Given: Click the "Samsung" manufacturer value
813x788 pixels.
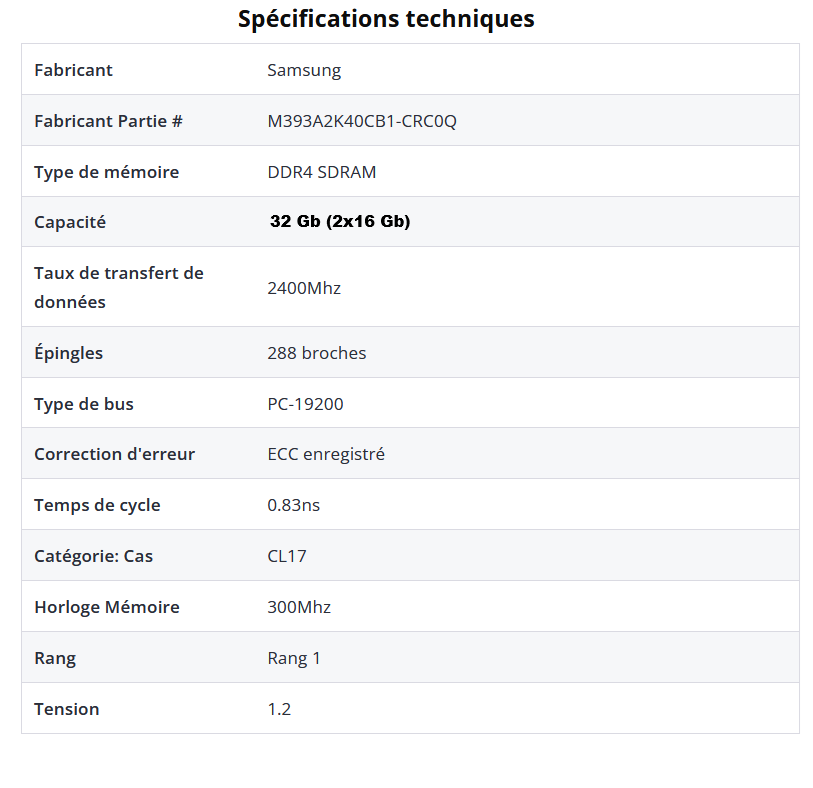Looking at the screenshot, I should (x=304, y=71).
